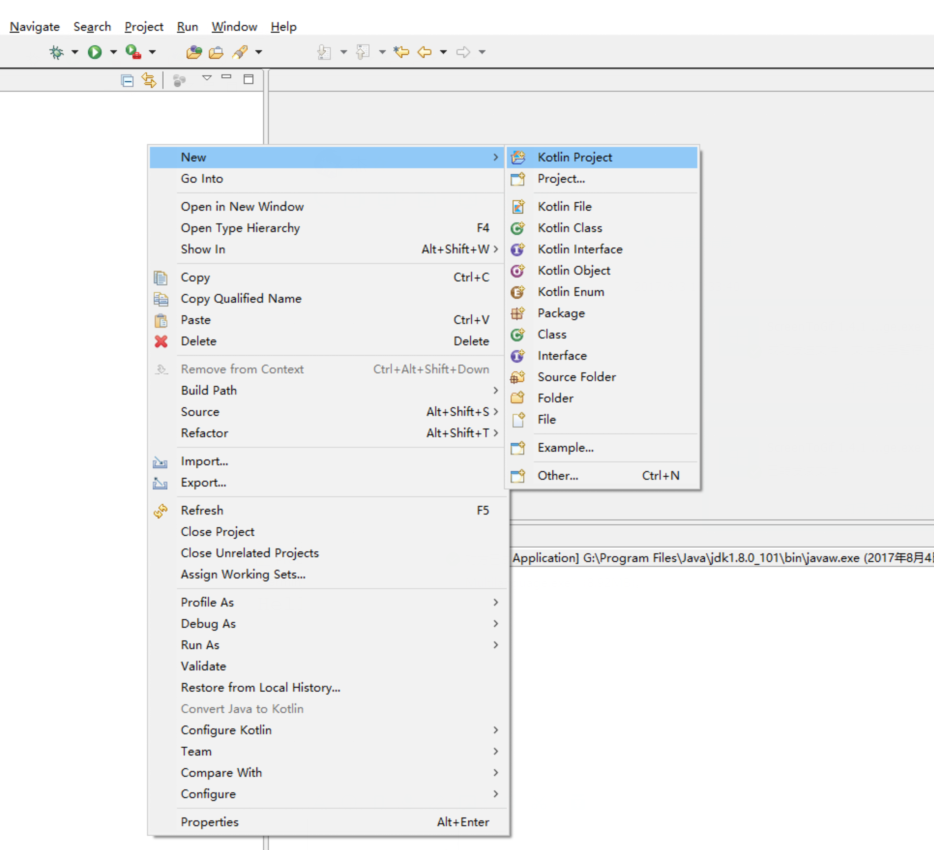Choose Open in New Window
This screenshot has height=850, width=934.
[x=327, y=207]
